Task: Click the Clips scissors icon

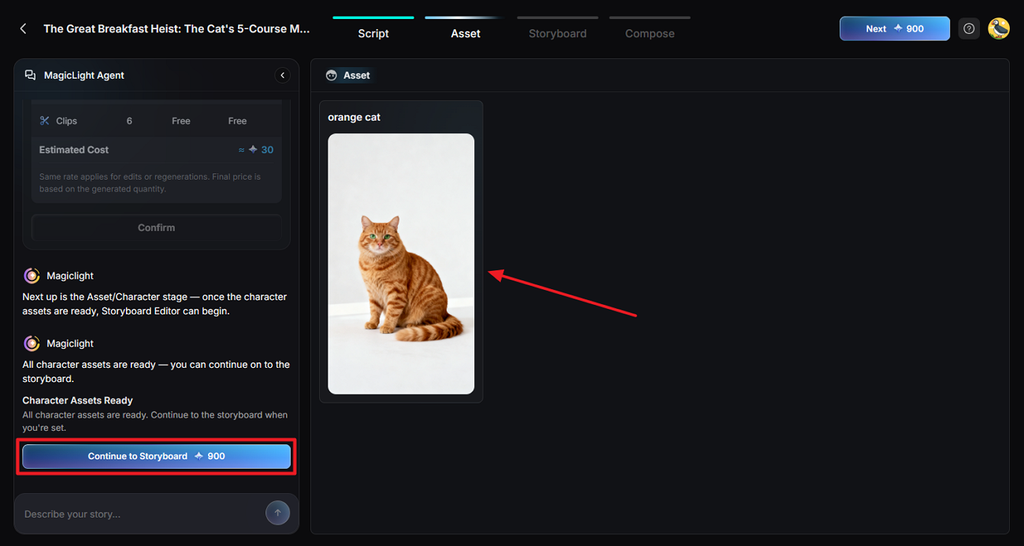Action: coord(44,121)
